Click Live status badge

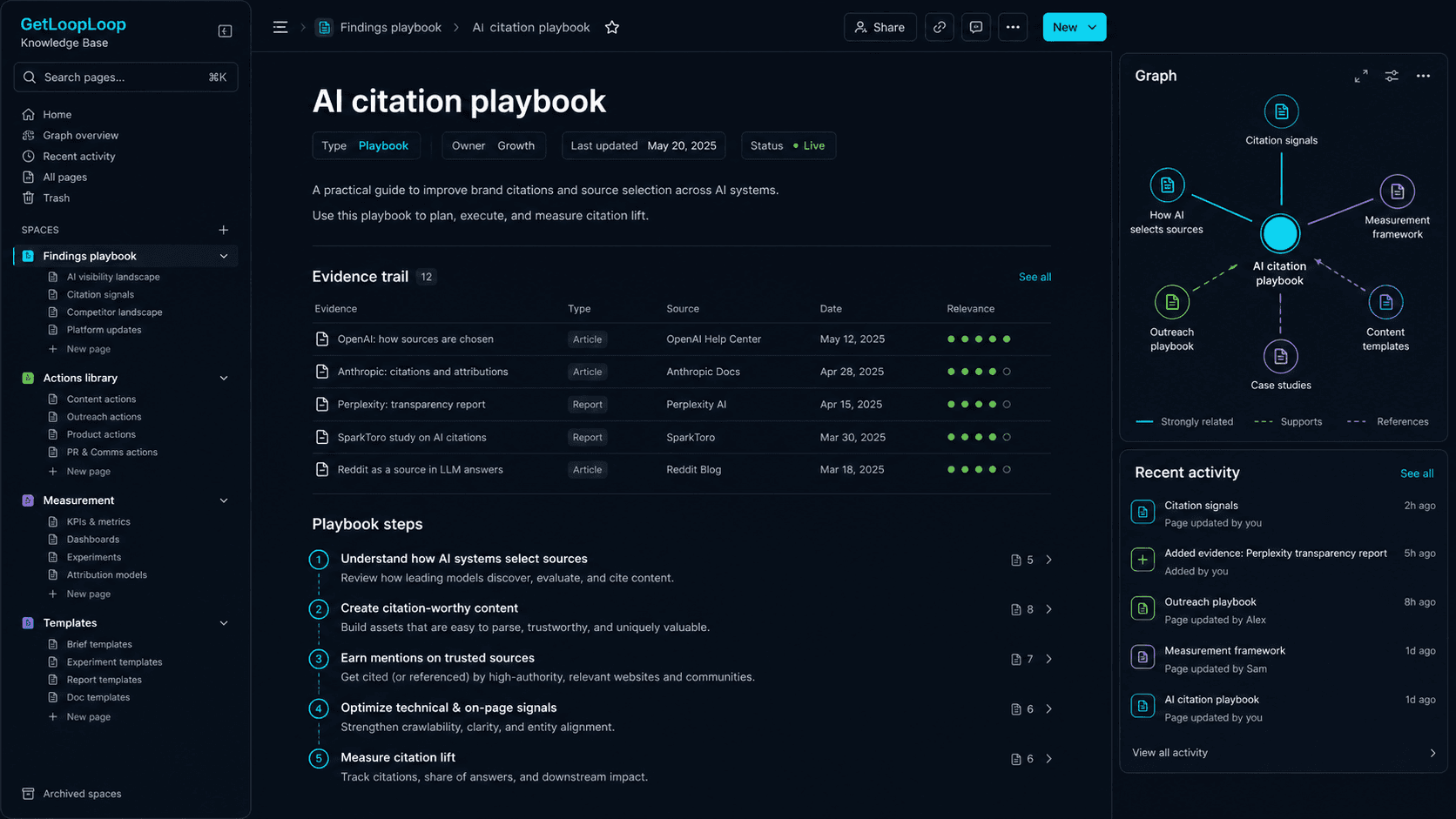[x=809, y=145]
